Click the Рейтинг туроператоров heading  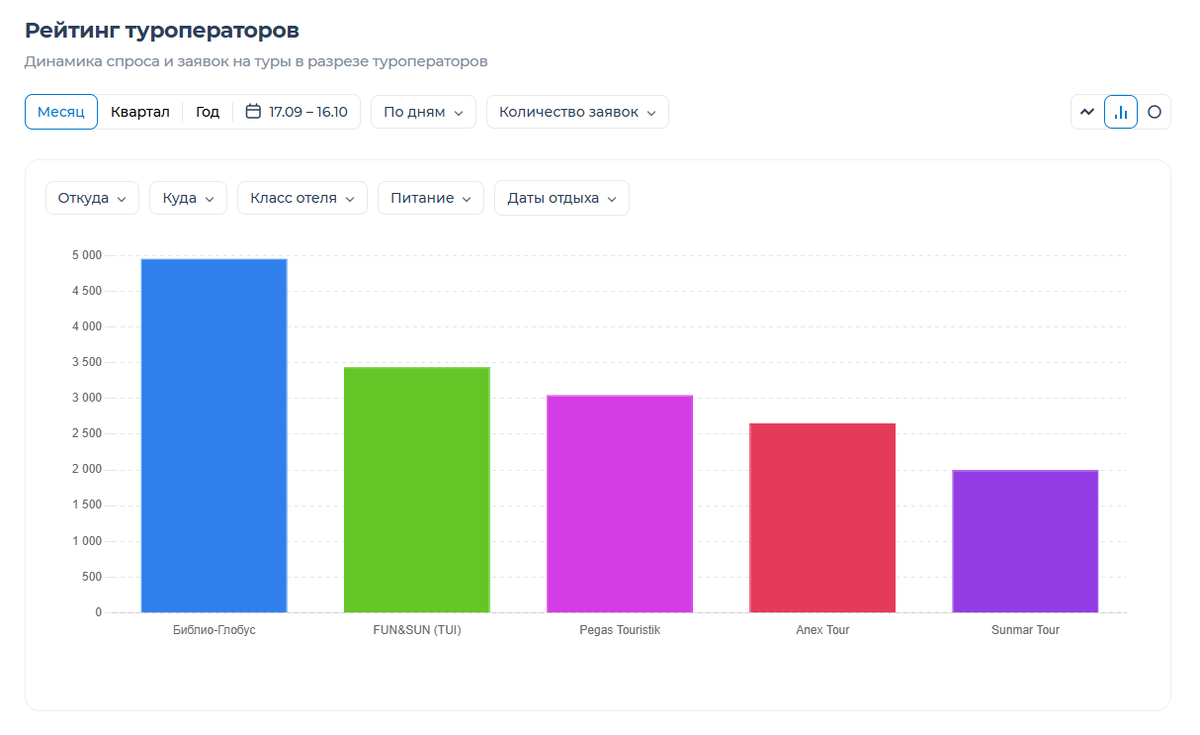[162, 31]
